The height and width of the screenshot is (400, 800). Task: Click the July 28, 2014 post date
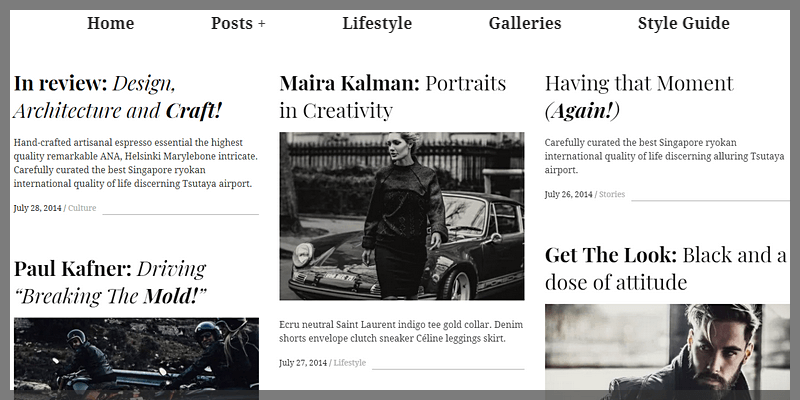tap(39, 208)
